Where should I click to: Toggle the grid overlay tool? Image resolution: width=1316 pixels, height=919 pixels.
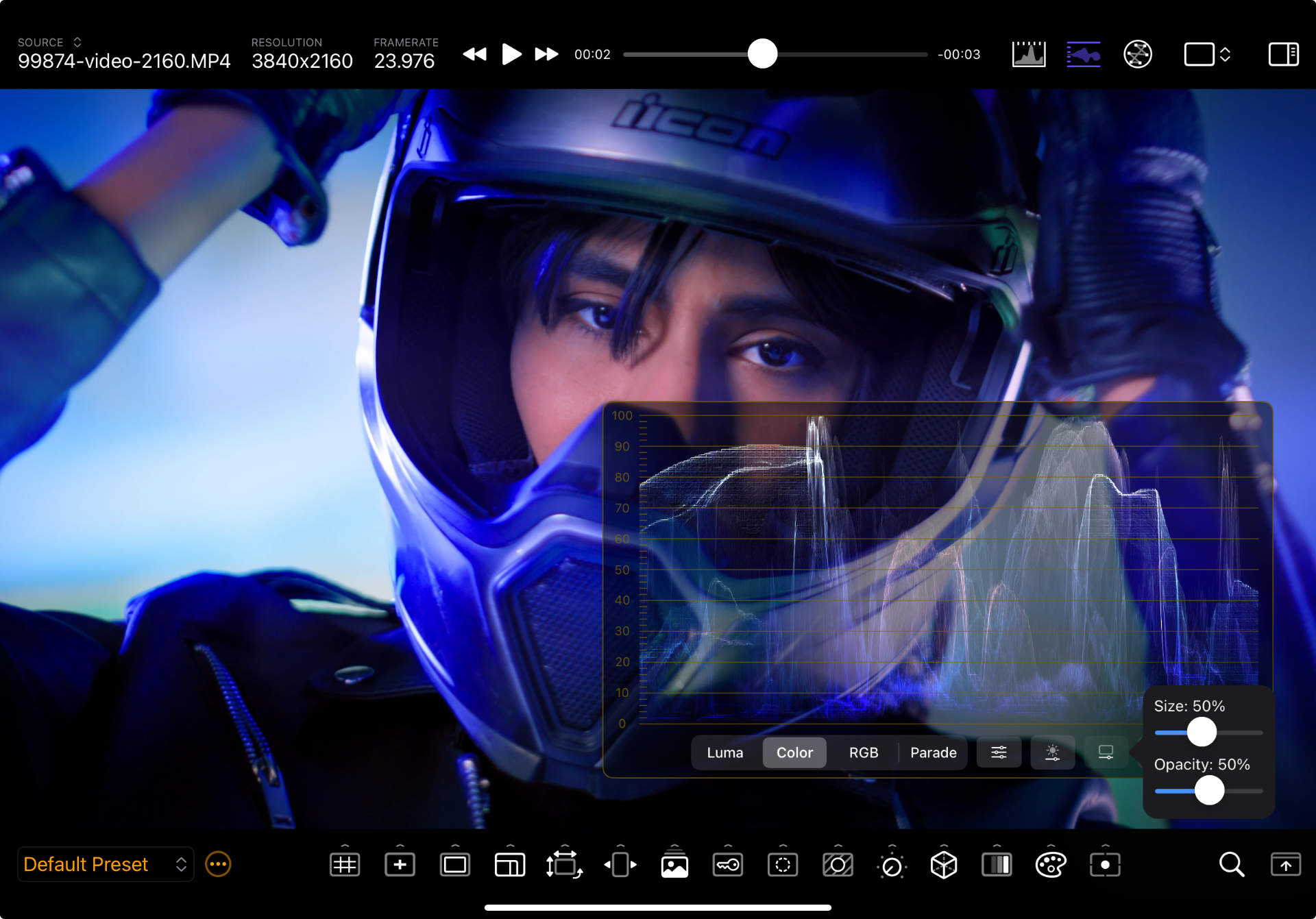pos(345,865)
